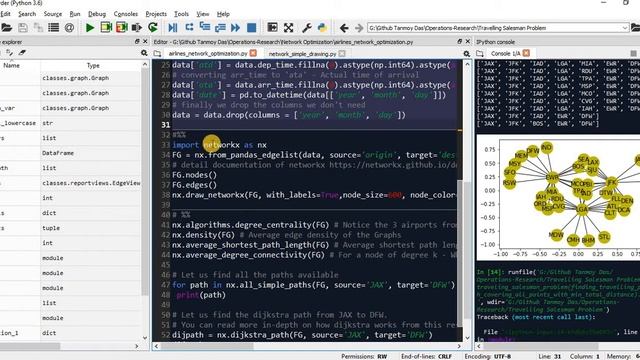Browse console tabs folder icon
The width and height of the screenshot is (640, 360).
[x=480, y=53]
